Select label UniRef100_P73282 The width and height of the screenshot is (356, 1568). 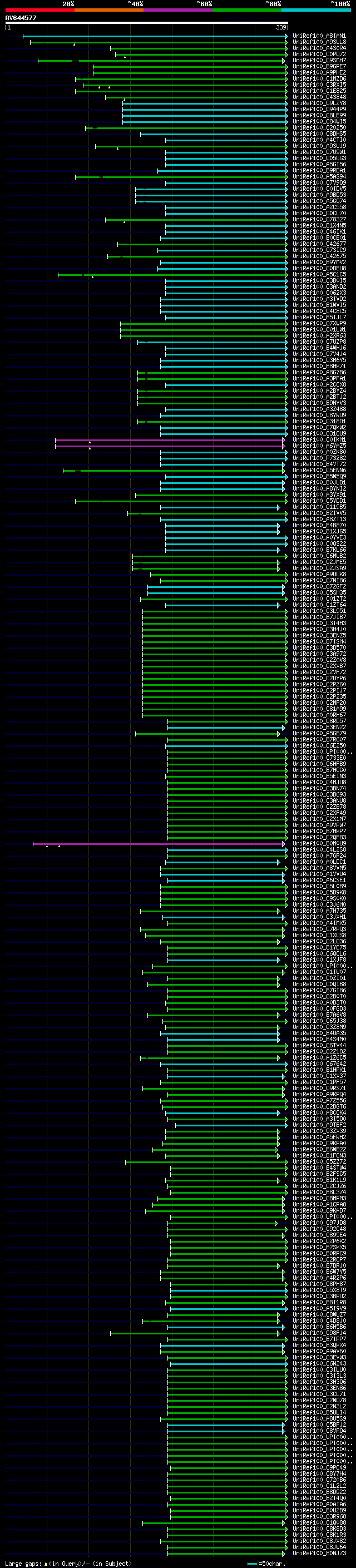(319, 458)
